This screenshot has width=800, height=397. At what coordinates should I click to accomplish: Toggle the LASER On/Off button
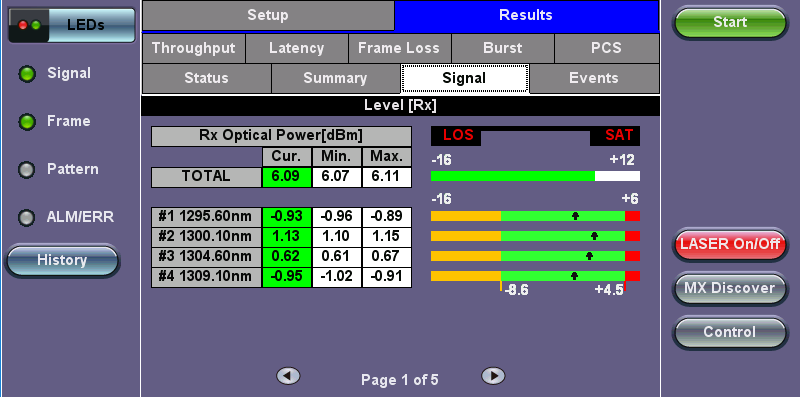coord(730,244)
